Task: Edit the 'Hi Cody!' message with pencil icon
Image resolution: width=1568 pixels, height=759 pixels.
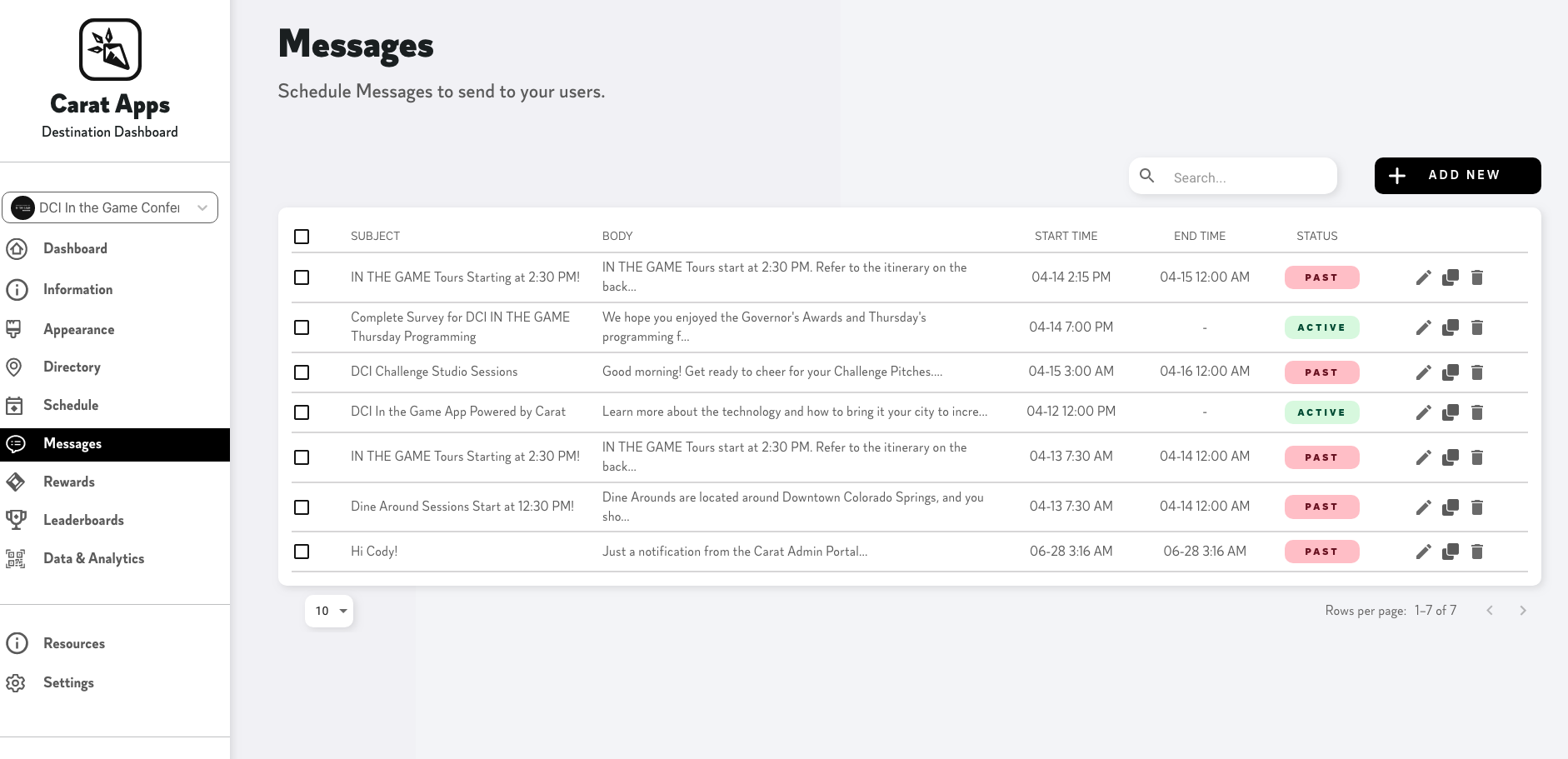Action: 1423,552
